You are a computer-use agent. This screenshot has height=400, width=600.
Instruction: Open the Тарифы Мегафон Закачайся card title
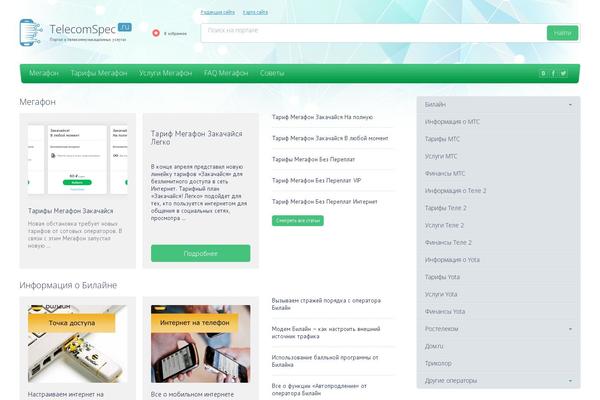tap(70, 211)
